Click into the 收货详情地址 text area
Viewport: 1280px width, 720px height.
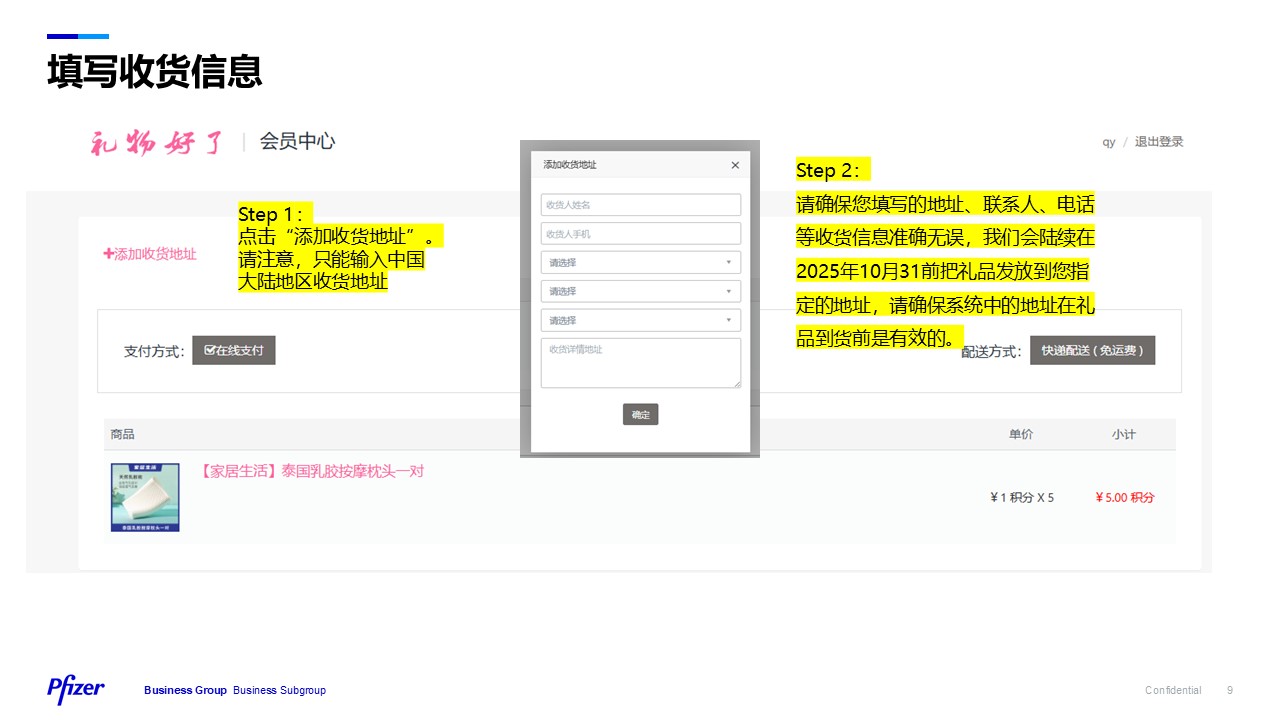pyautogui.click(x=640, y=362)
